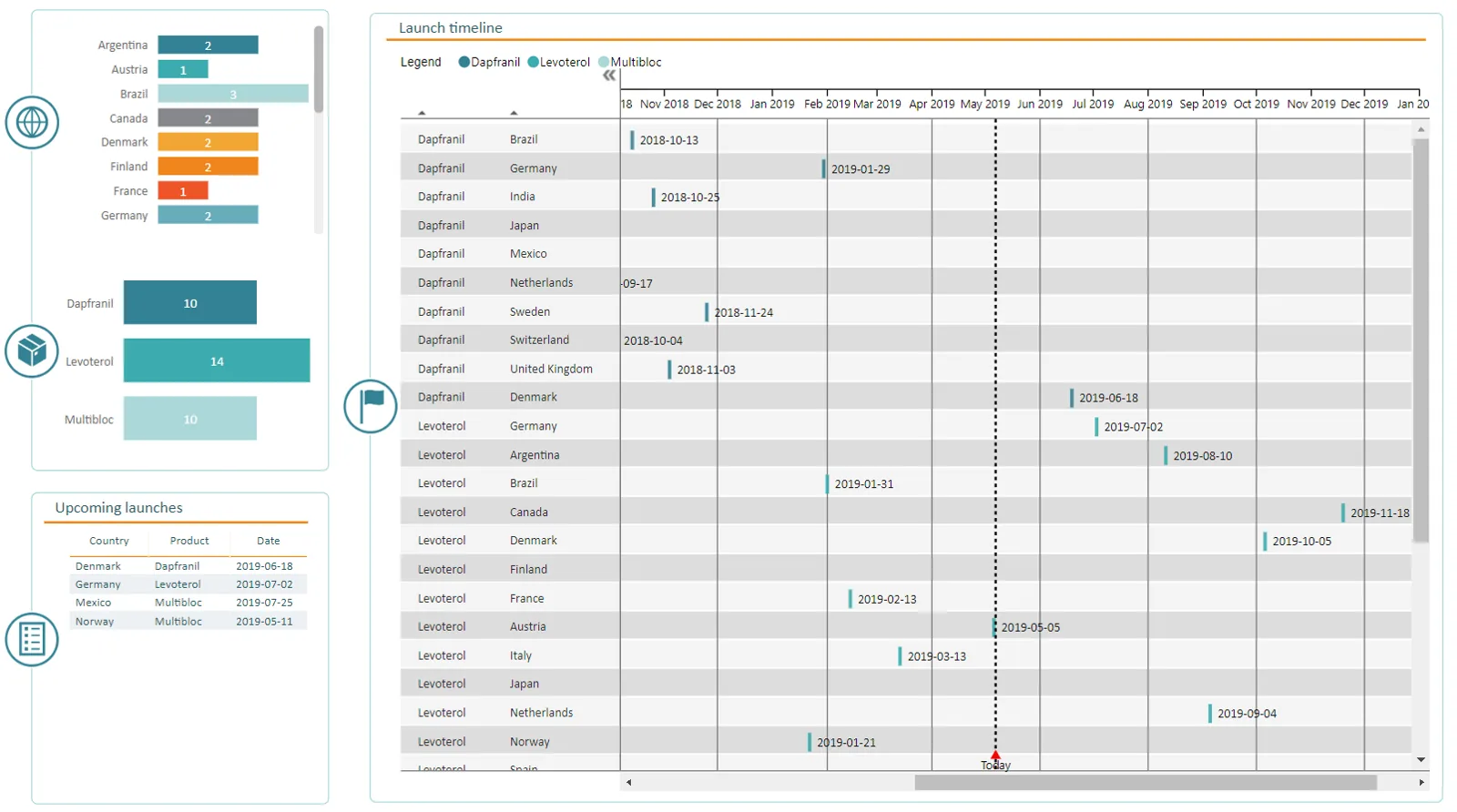Screen dimensions: 1457x812
Task: Click the package box icon beside products
Action: [32, 350]
